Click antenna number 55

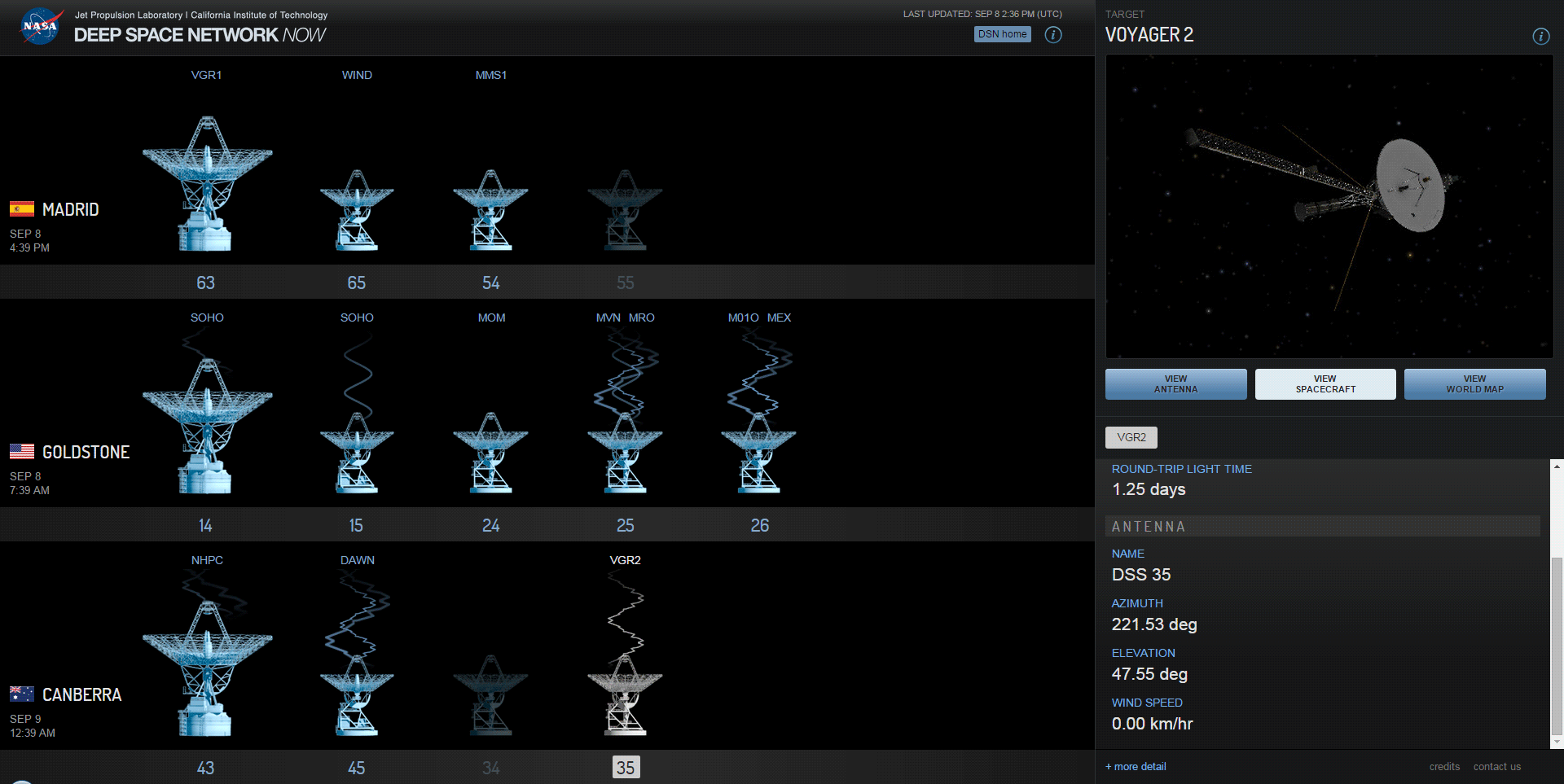[625, 283]
